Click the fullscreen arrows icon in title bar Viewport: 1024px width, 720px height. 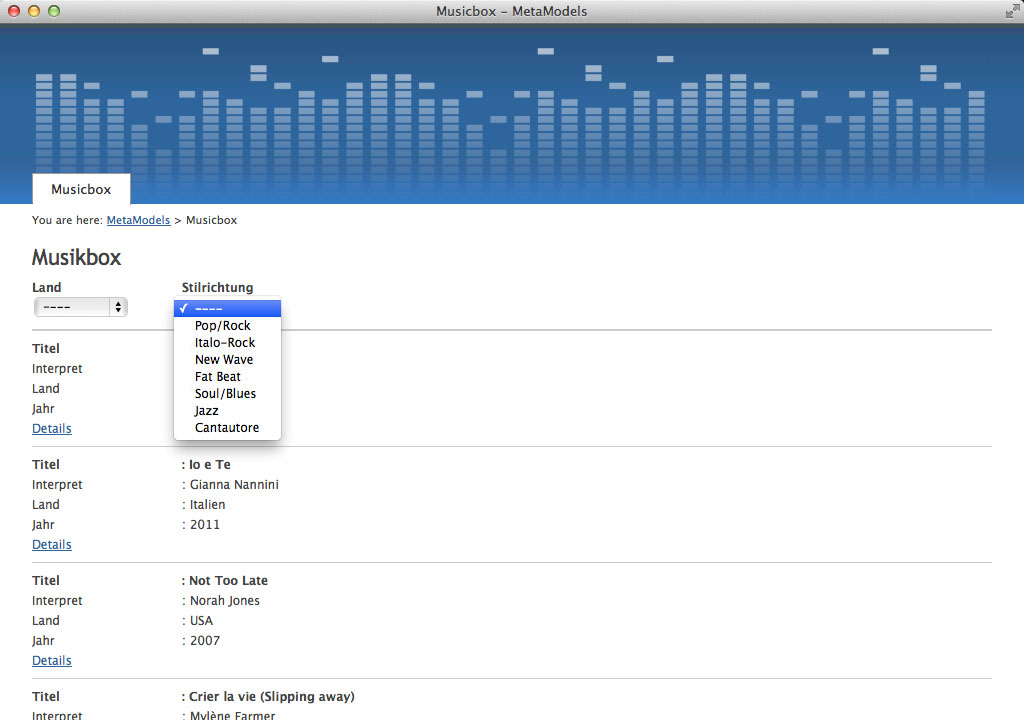click(1011, 11)
